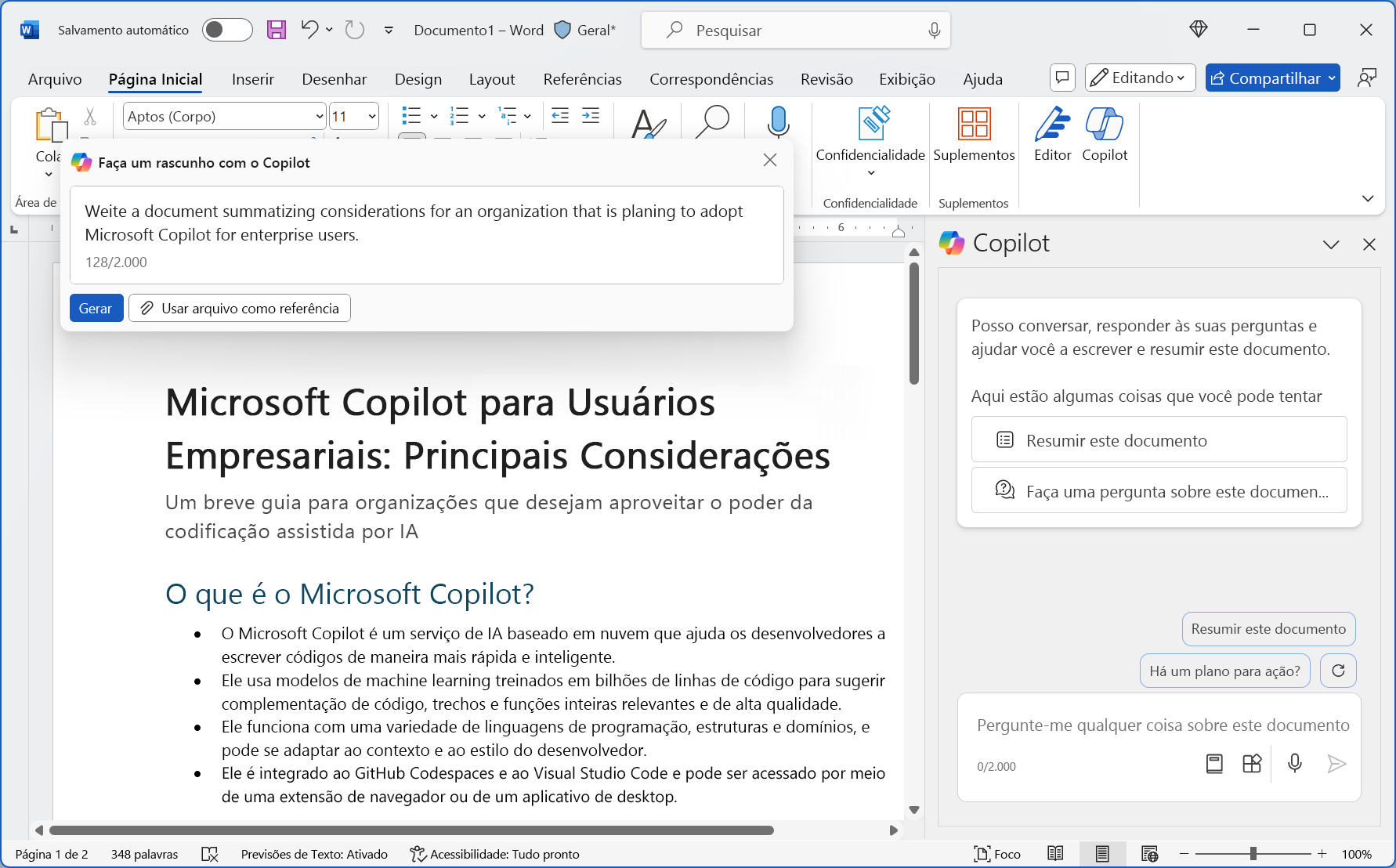Click the 100% zoom level text
Viewport: 1396px width, 868px height.
coord(1356,854)
